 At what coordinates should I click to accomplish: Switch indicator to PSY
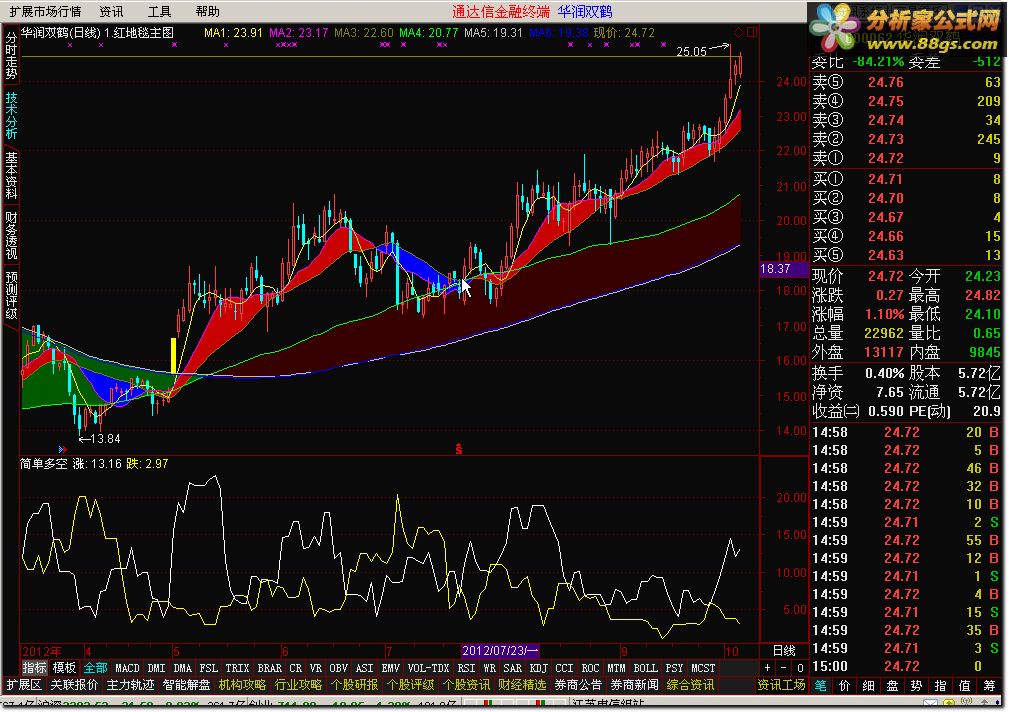click(x=674, y=668)
